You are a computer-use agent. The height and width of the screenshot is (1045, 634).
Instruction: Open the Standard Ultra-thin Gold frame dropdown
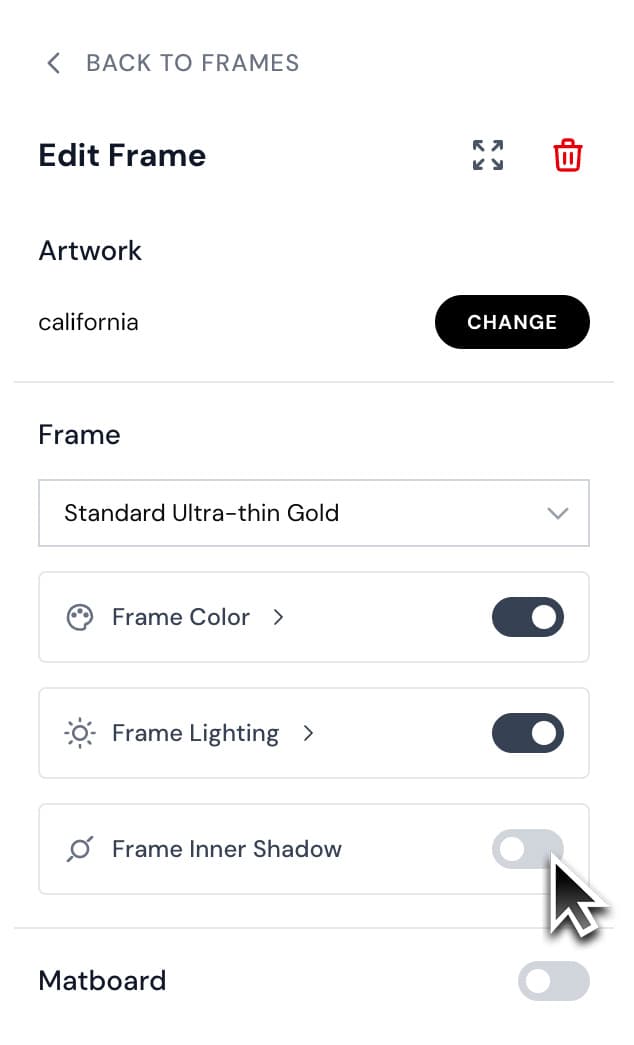pos(314,513)
